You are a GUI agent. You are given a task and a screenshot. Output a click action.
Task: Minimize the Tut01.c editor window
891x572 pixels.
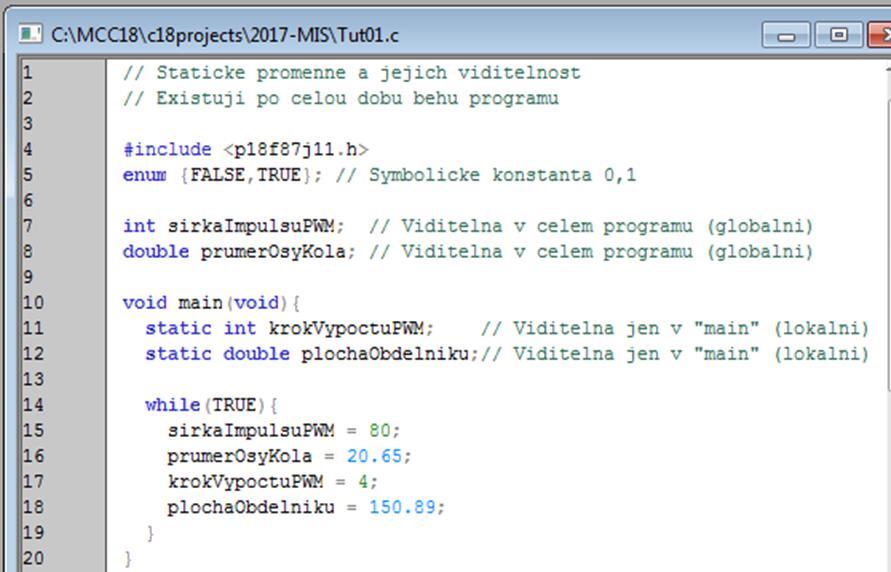click(786, 35)
